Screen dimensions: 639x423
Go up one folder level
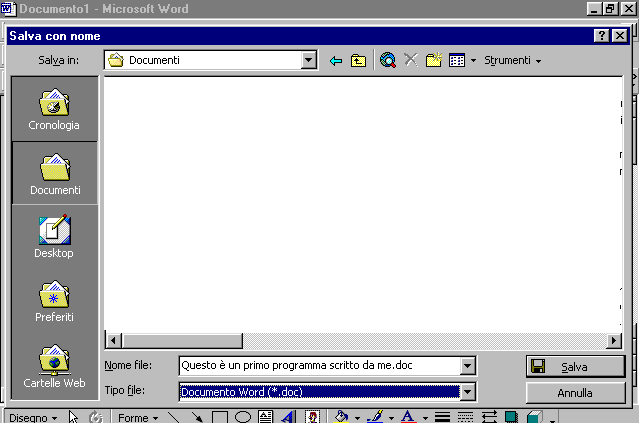pos(358,61)
